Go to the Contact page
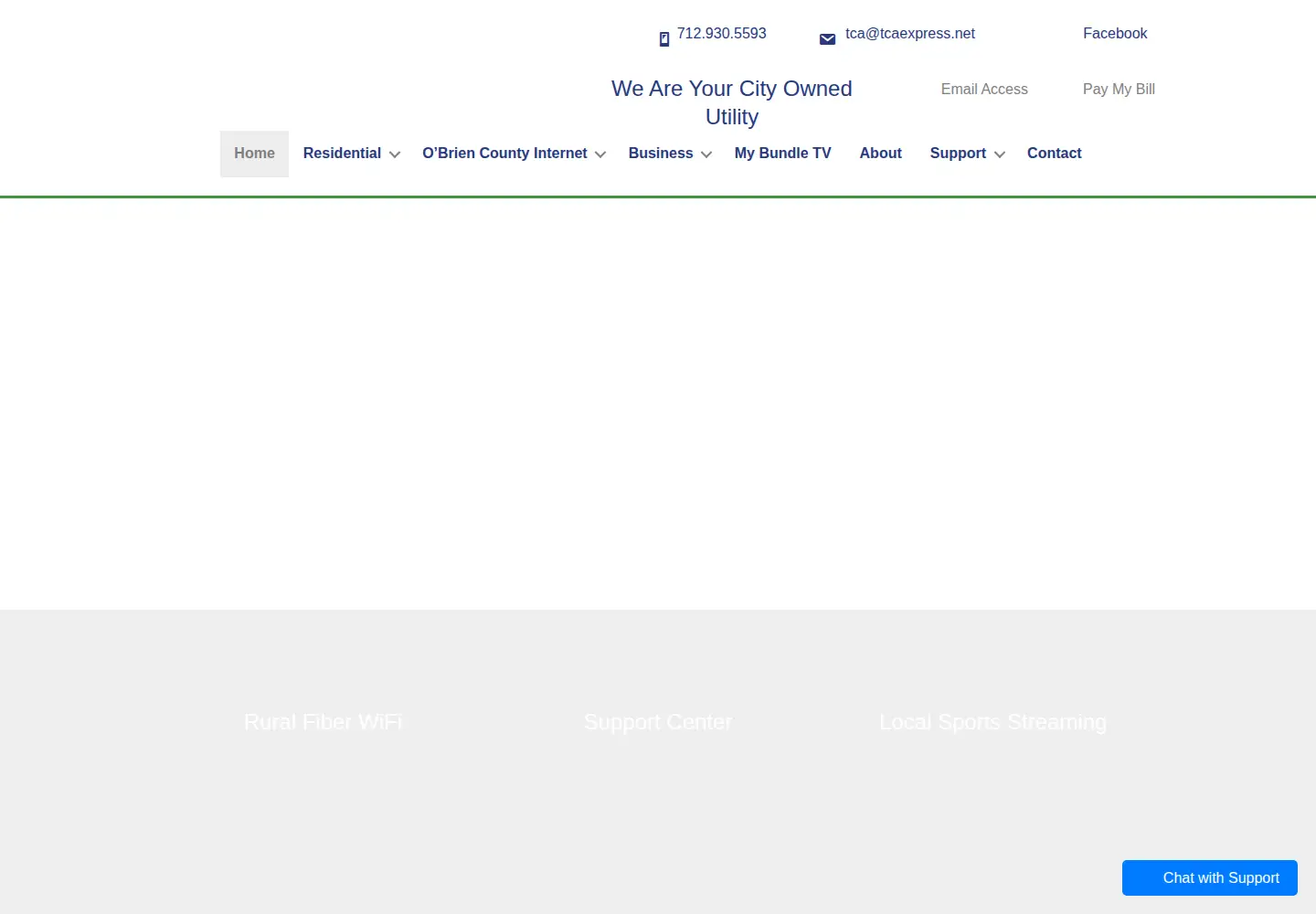The width and height of the screenshot is (1316, 914). pyautogui.click(x=1054, y=154)
